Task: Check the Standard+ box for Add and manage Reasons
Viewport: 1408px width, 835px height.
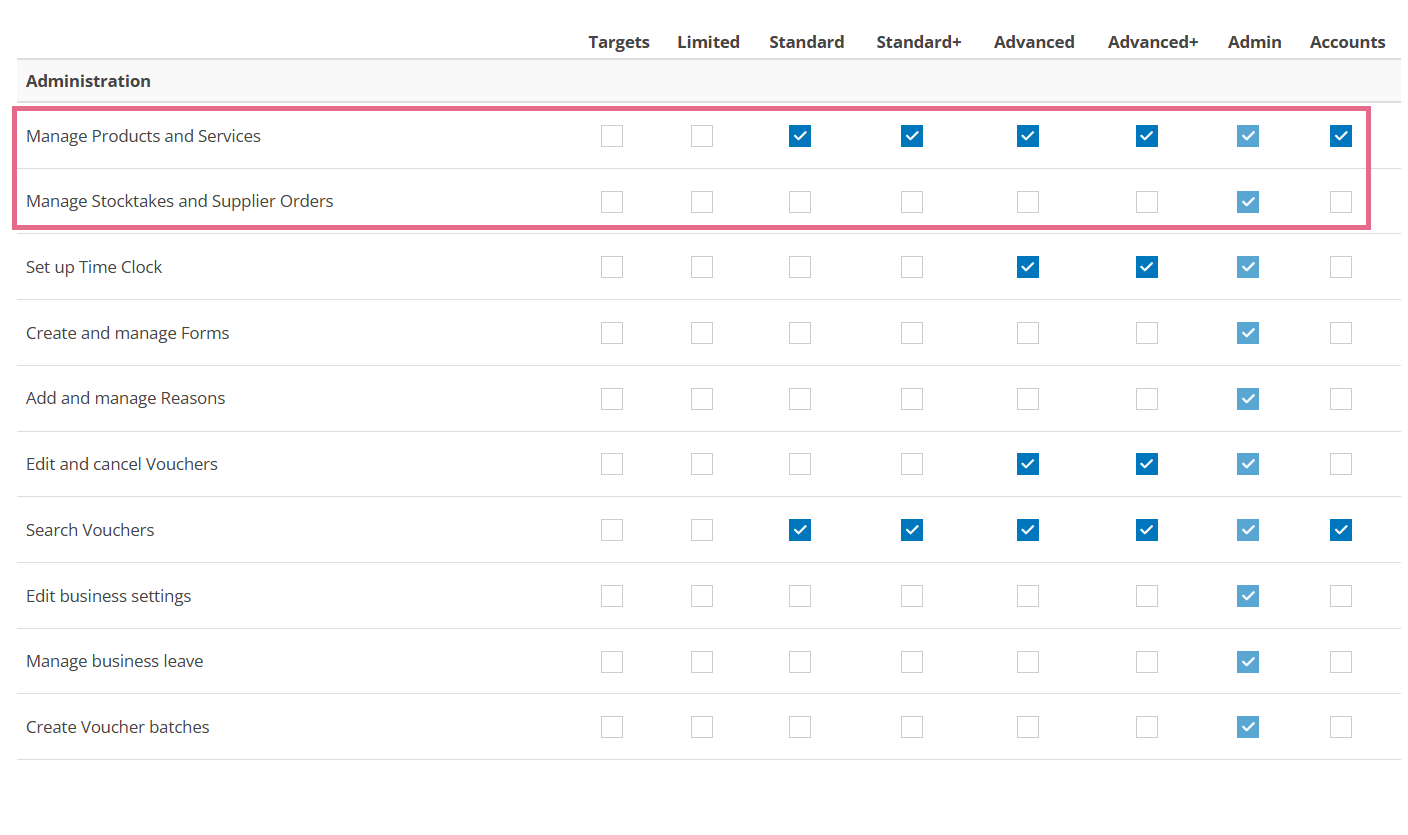Action: 911,398
